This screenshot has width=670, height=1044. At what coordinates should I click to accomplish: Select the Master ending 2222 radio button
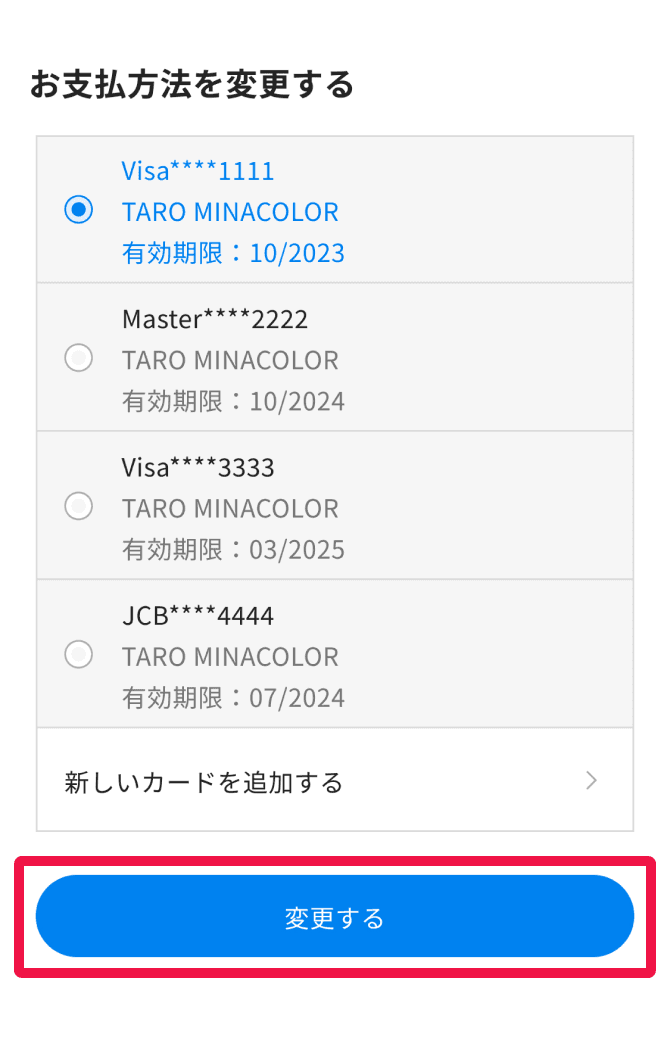pyautogui.click(x=78, y=357)
